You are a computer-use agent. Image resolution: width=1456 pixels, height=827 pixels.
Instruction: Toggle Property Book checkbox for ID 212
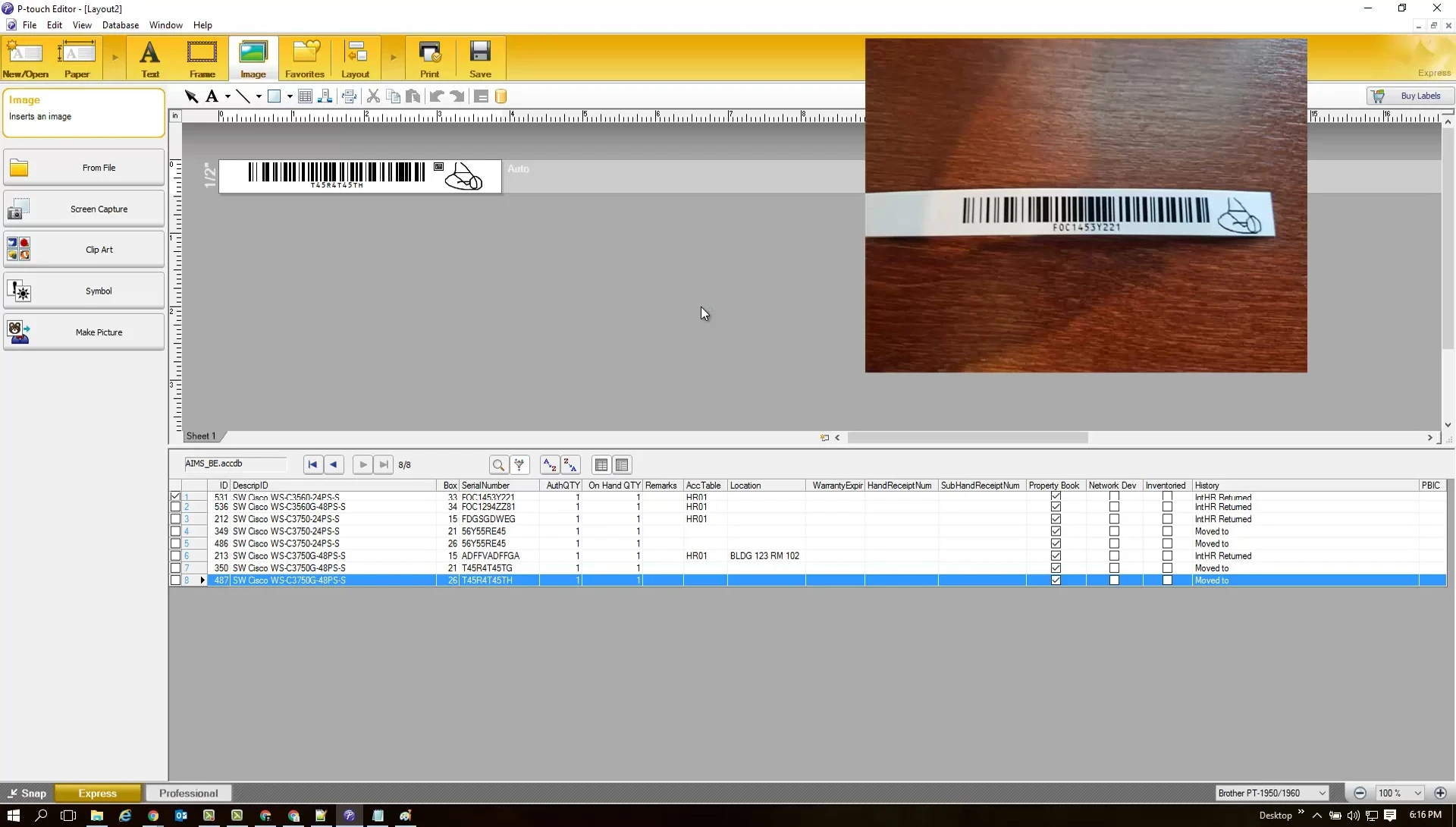coord(1056,519)
